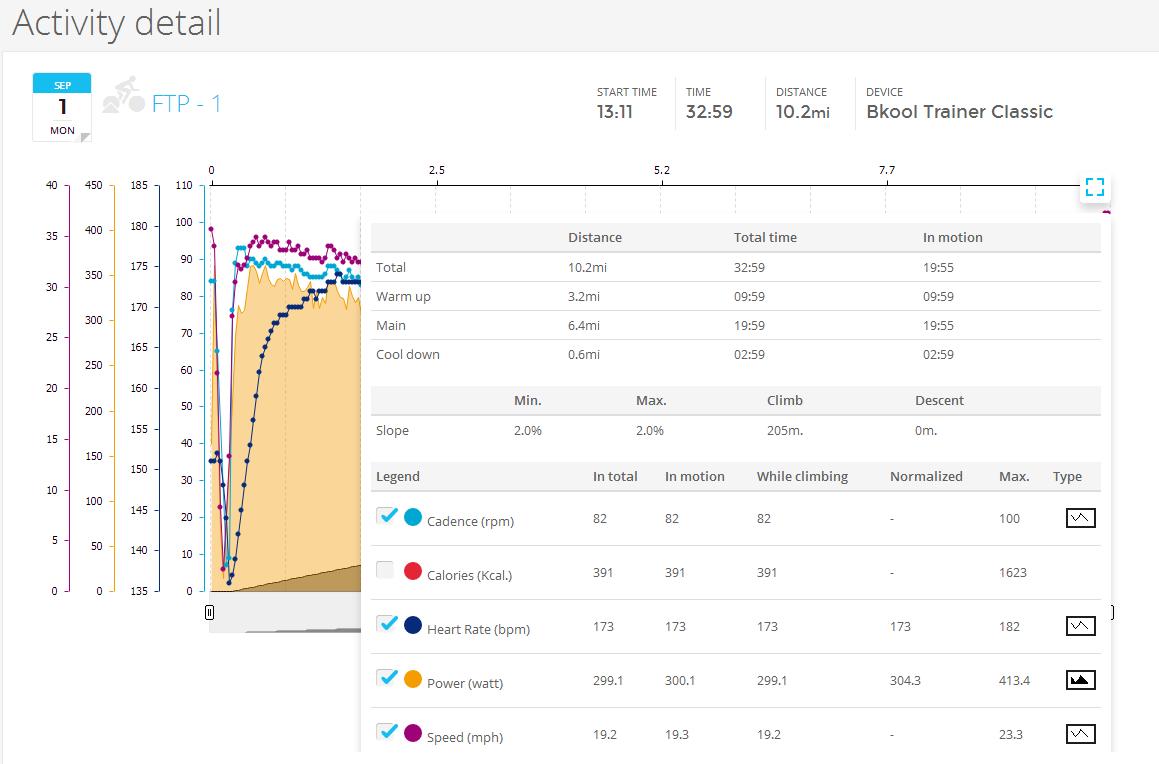Click the Main row label

[x=390, y=325]
